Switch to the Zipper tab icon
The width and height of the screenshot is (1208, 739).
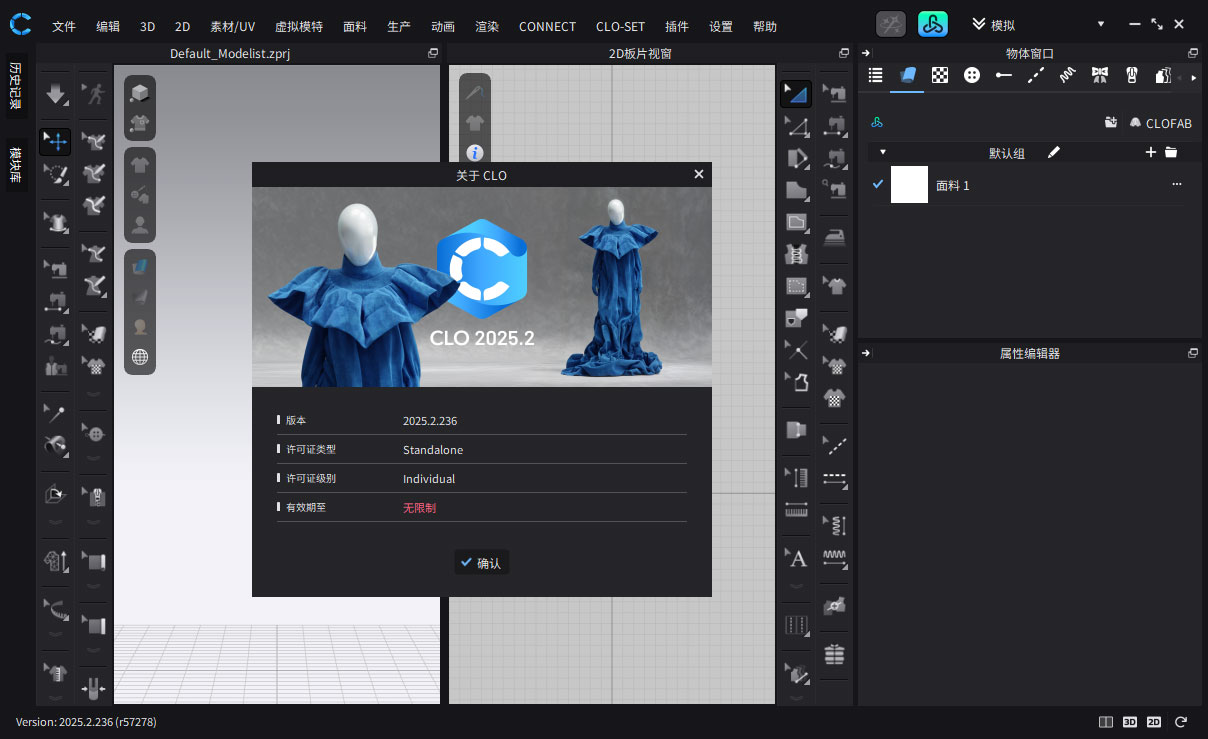(1132, 75)
